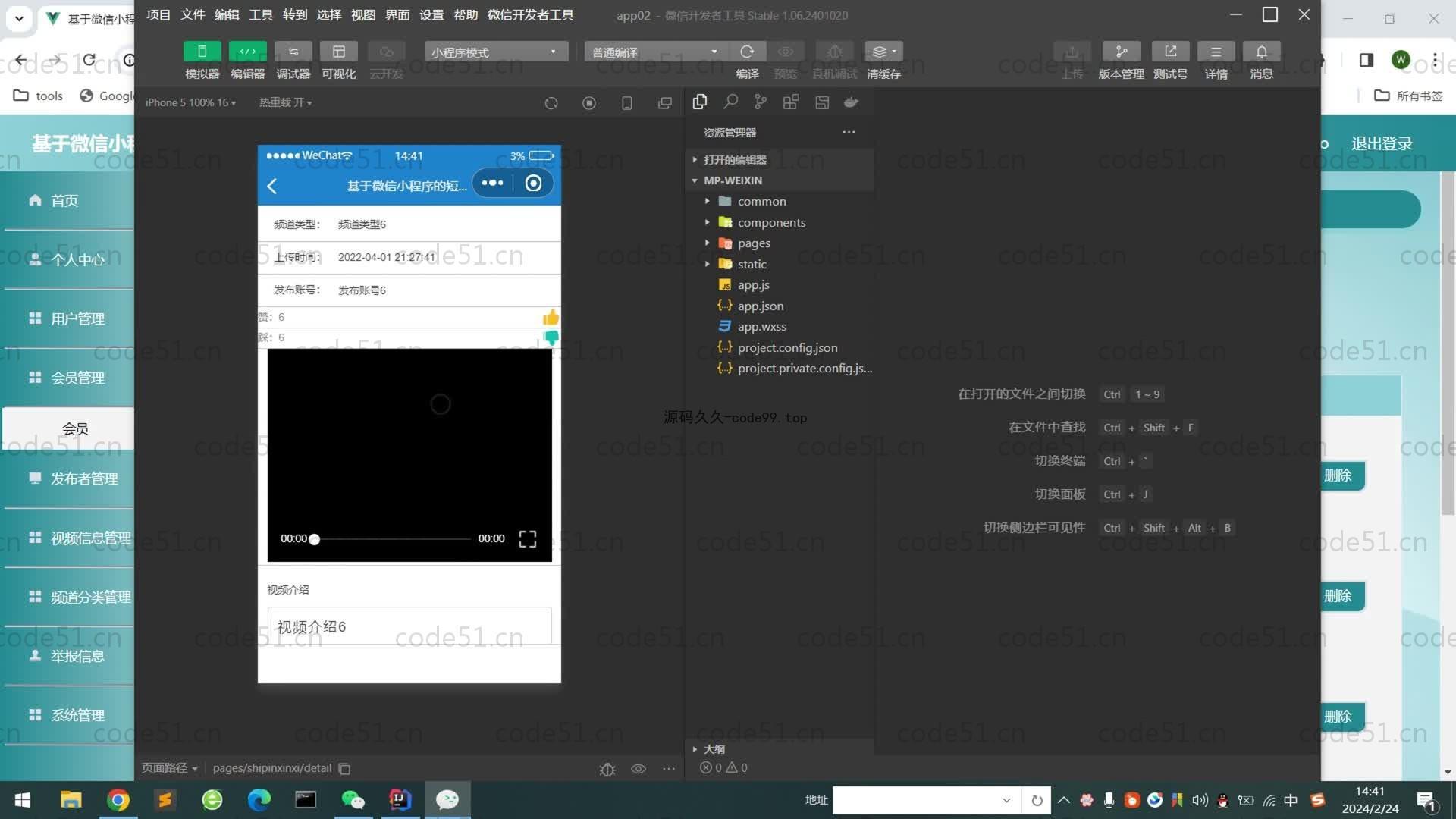Open 版本管理 version control

pyautogui.click(x=1121, y=52)
